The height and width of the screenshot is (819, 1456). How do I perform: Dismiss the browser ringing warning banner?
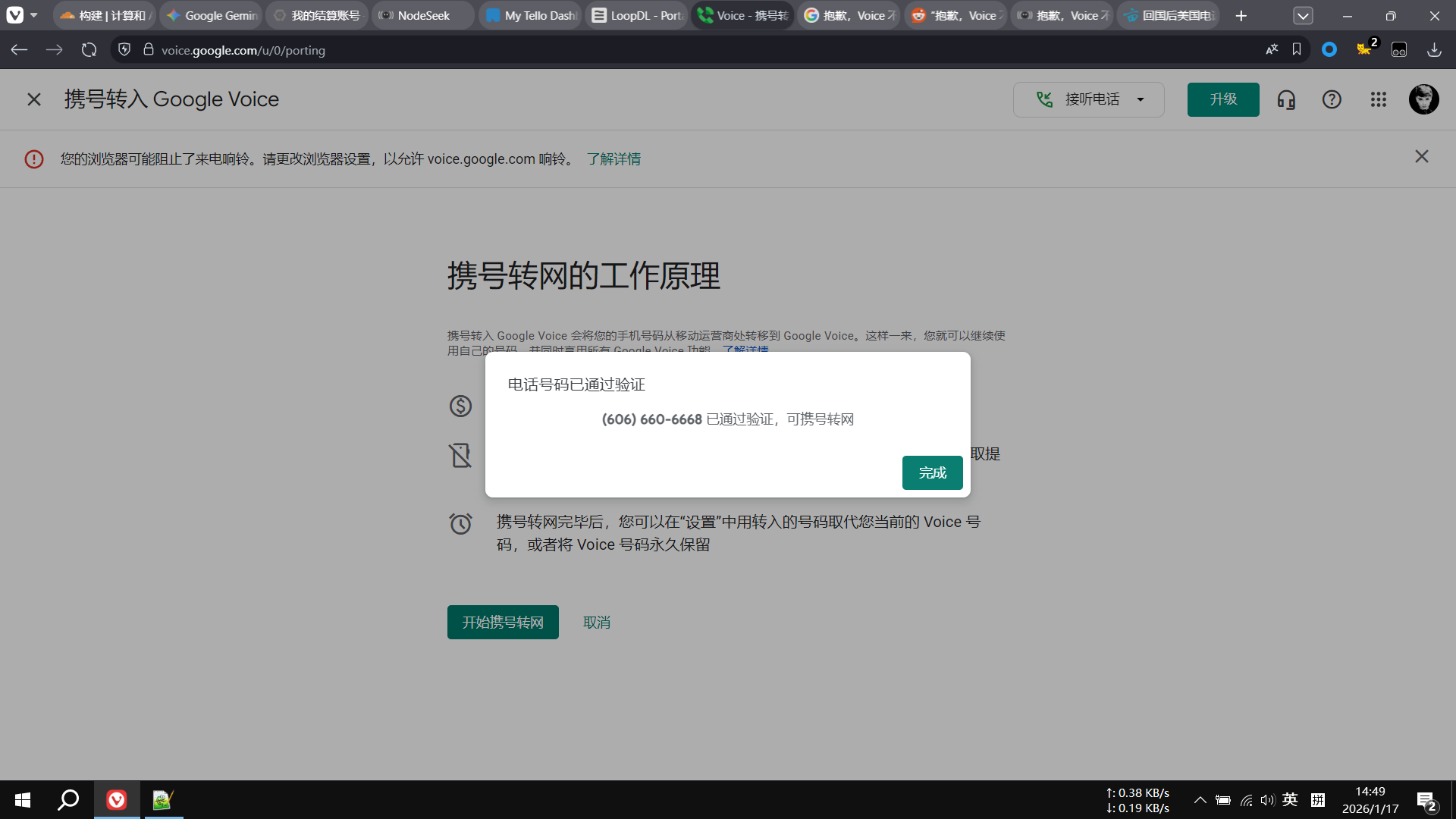click(1421, 157)
